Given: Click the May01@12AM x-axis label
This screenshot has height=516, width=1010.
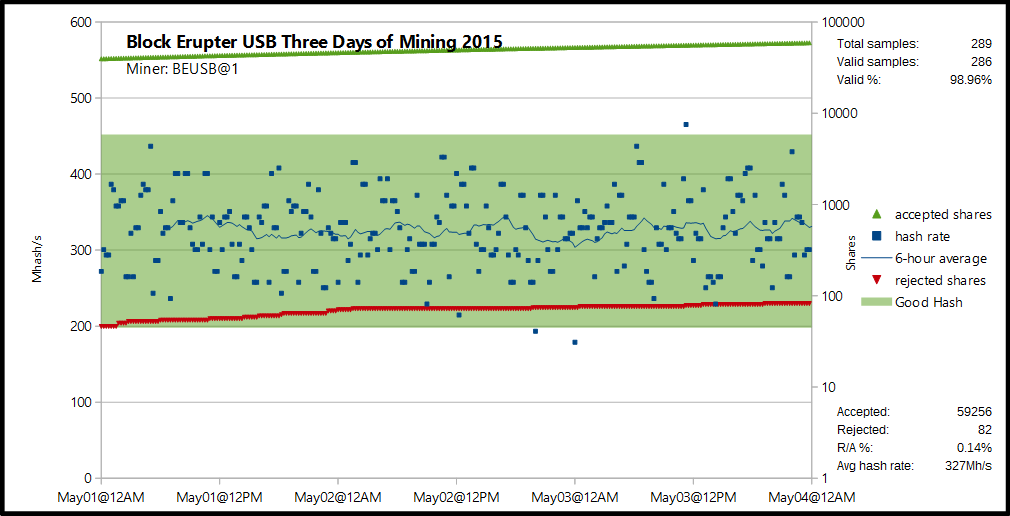Looking at the screenshot, I should point(101,497).
